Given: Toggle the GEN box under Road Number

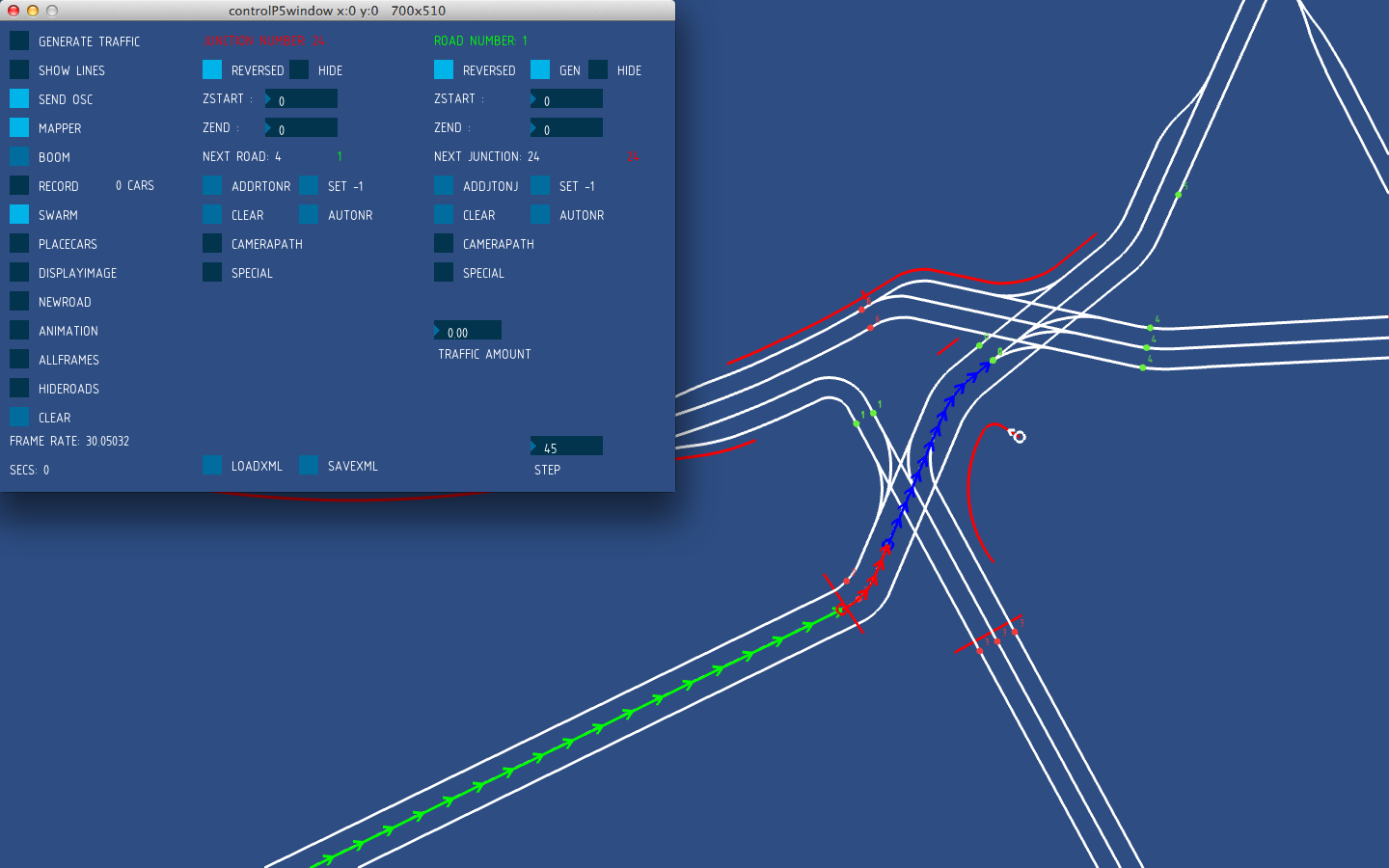Looking at the screenshot, I should click(540, 69).
